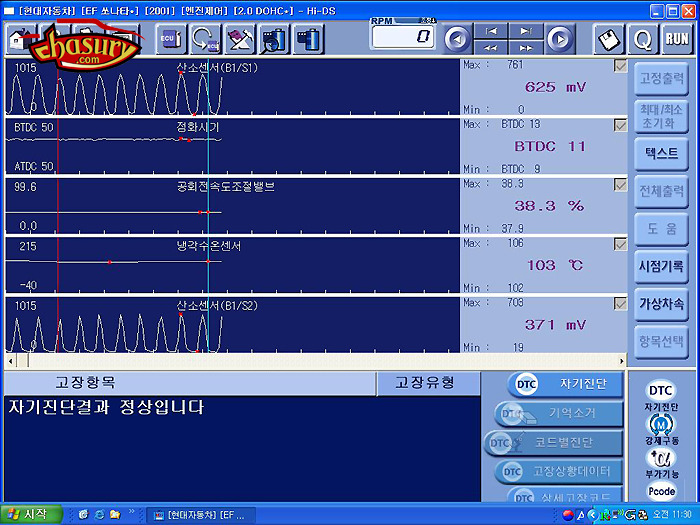This screenshot has height=525, width=700.
Task: Select the 가상차속 button
Action: click(x=661, y=303)
